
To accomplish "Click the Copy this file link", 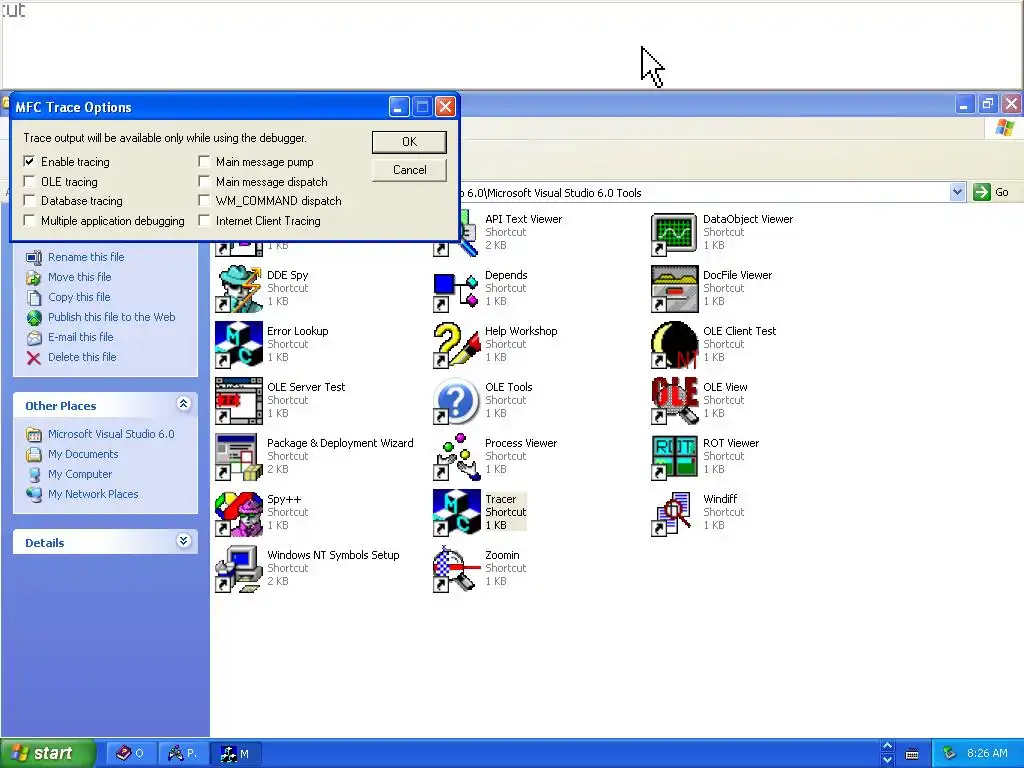I will tap(79, 297).
